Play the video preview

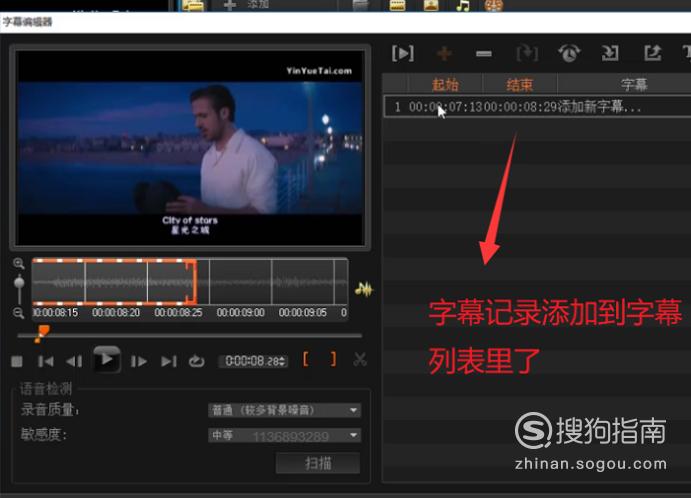[107, 360]
